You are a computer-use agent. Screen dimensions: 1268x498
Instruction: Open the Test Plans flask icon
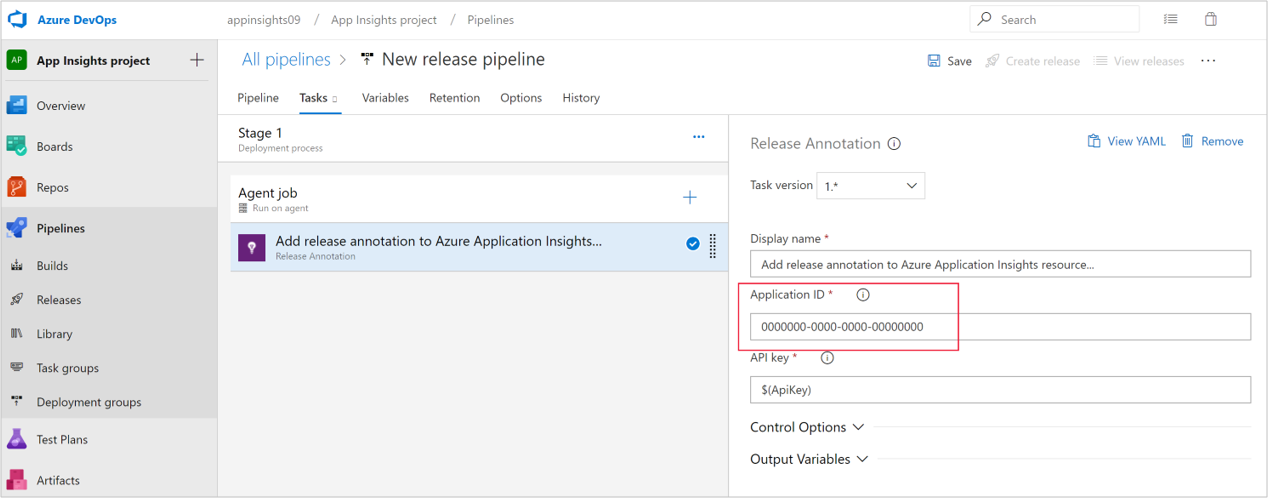(17, 439)
